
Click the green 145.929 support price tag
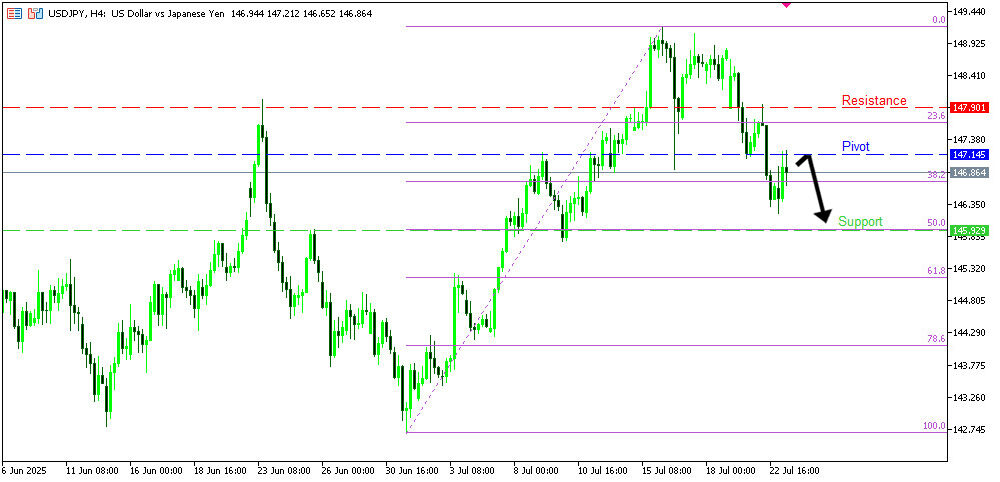point(969,231)
